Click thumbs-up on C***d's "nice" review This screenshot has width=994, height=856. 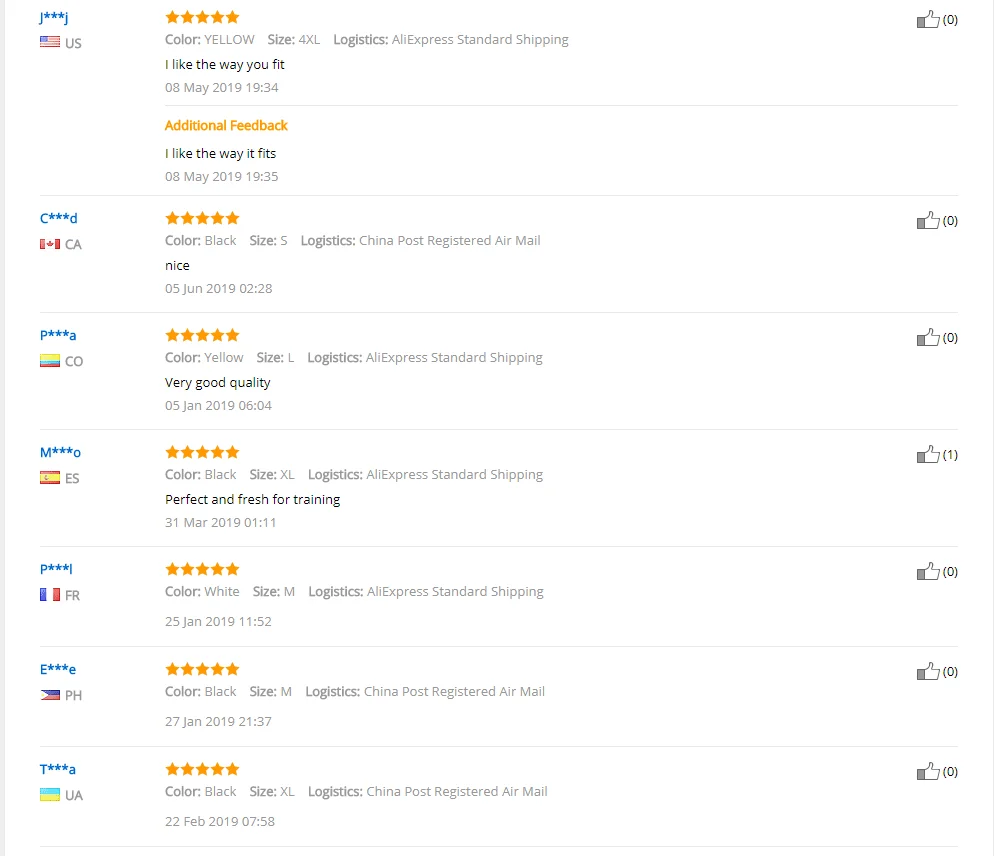pos(927,221)
